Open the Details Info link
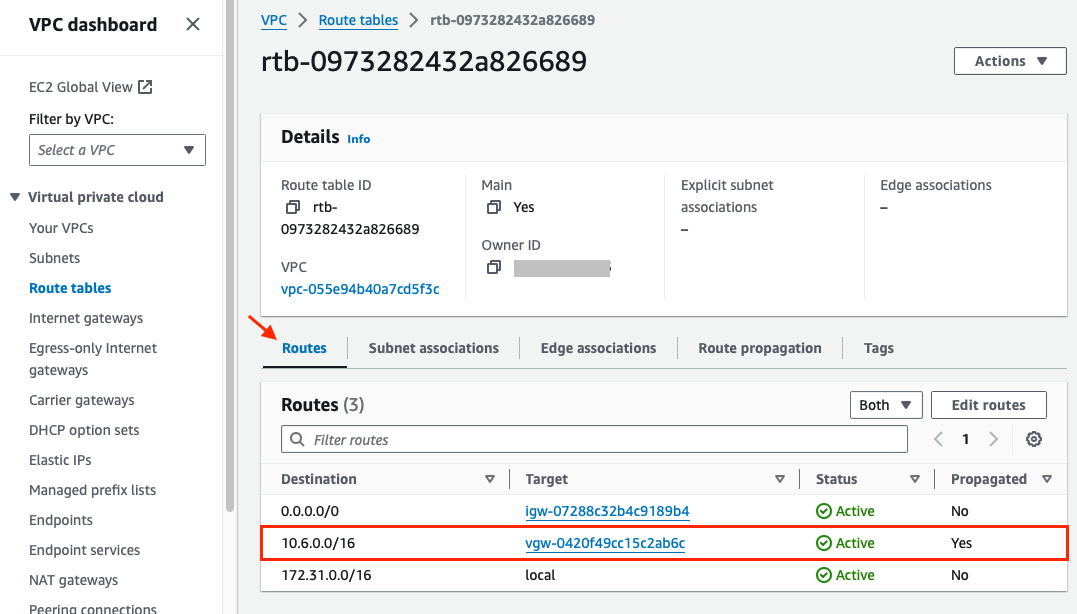1077x614 pixels. [359, 139]
